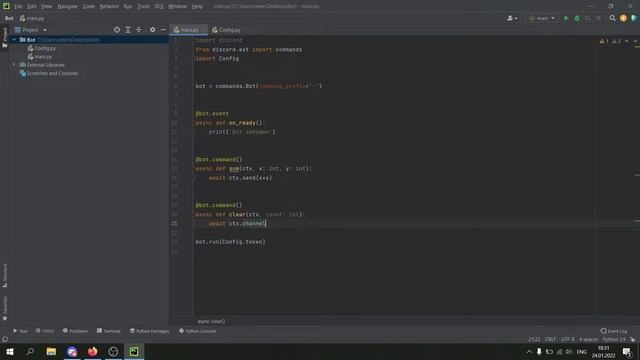Open the Window menu

(x=178, y=7)
